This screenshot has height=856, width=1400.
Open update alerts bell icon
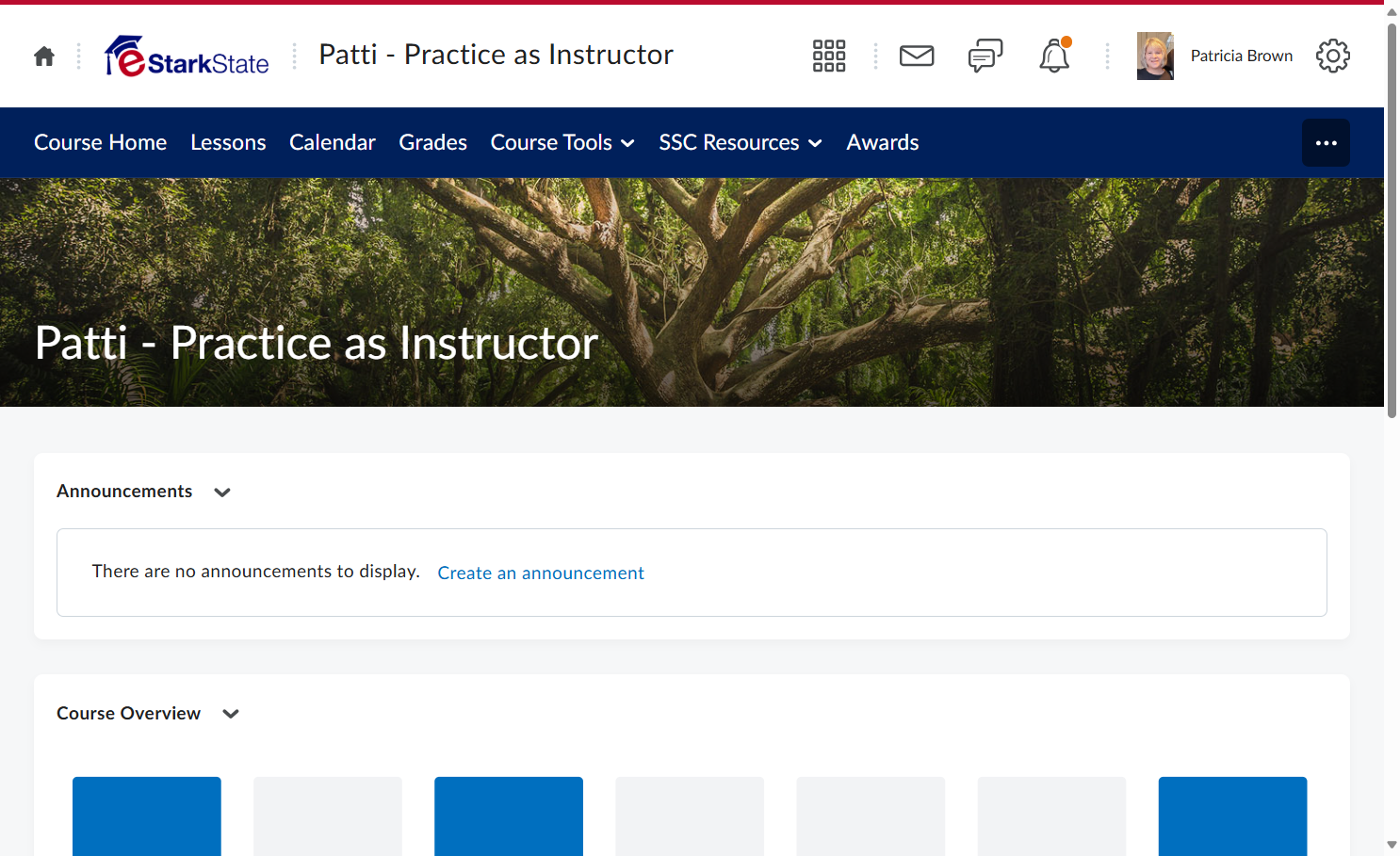[x=1054, y=56]
